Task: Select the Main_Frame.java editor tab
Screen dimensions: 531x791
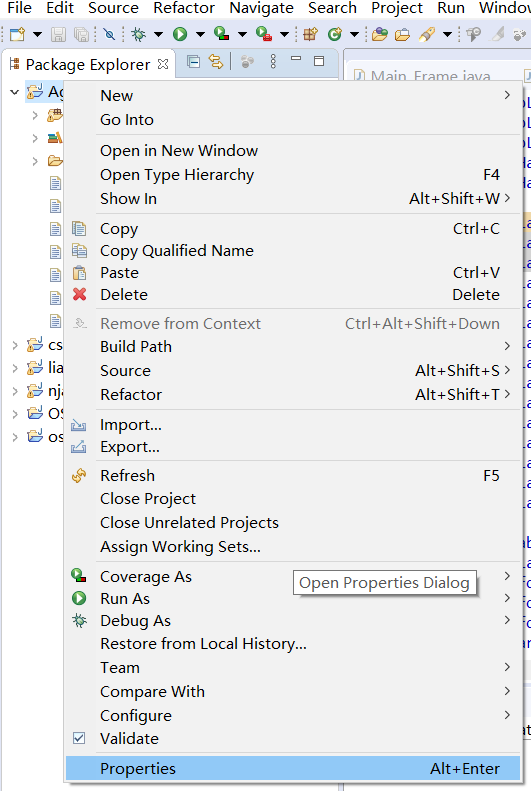Action: pos(430,76)
